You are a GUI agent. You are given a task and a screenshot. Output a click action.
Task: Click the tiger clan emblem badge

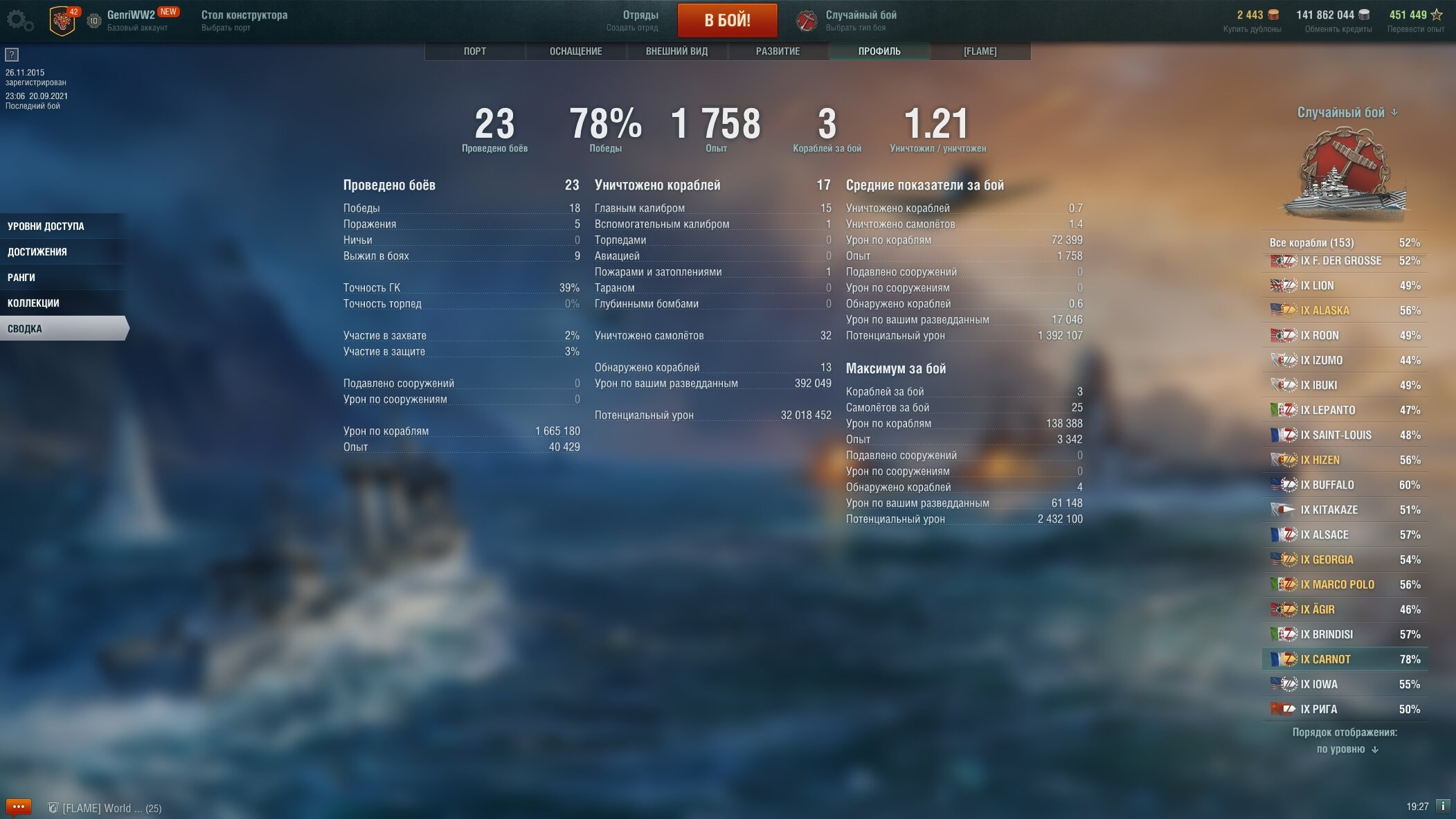click(63, 21)
